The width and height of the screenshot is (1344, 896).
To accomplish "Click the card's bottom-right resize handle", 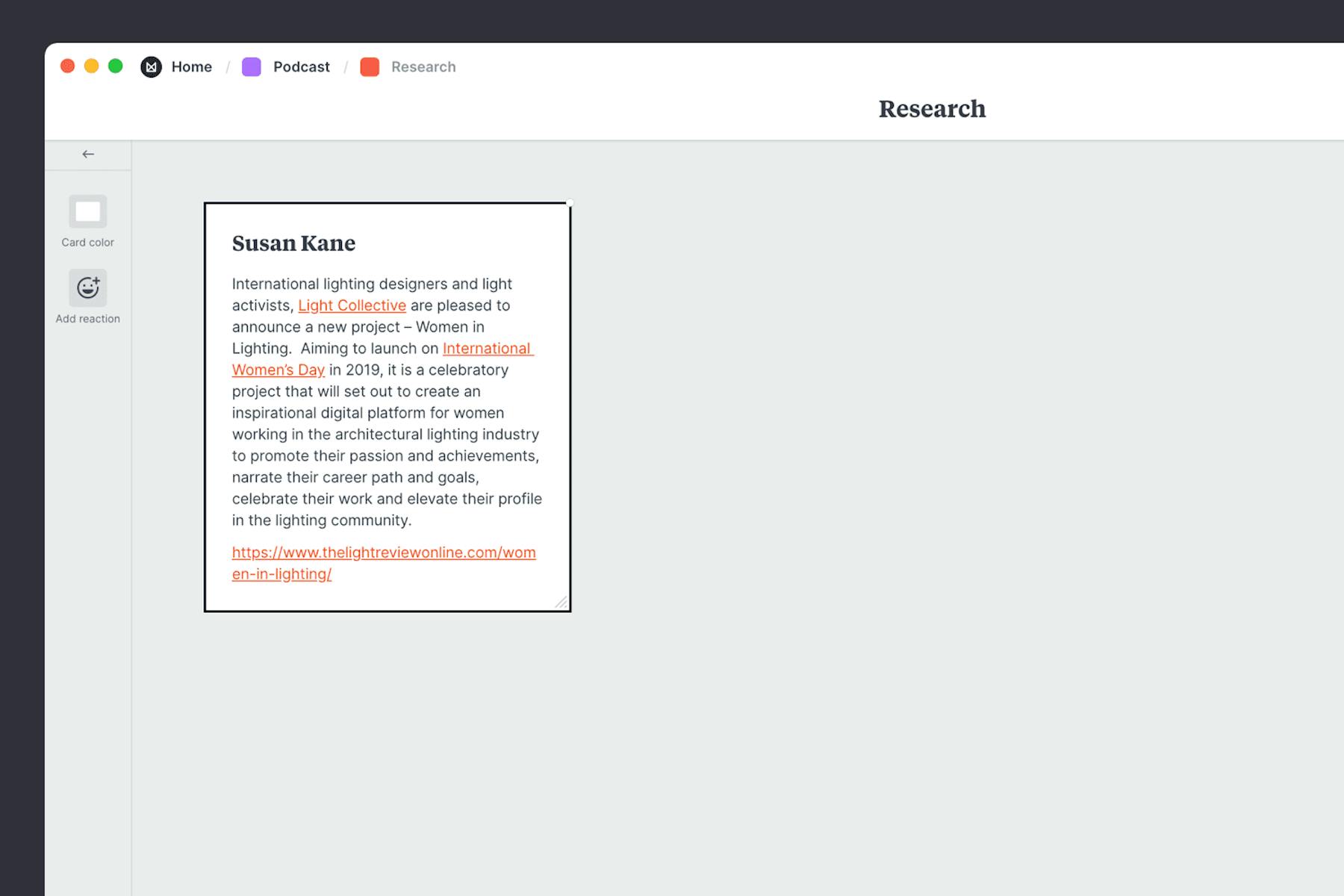I will [x=563, y=602].
